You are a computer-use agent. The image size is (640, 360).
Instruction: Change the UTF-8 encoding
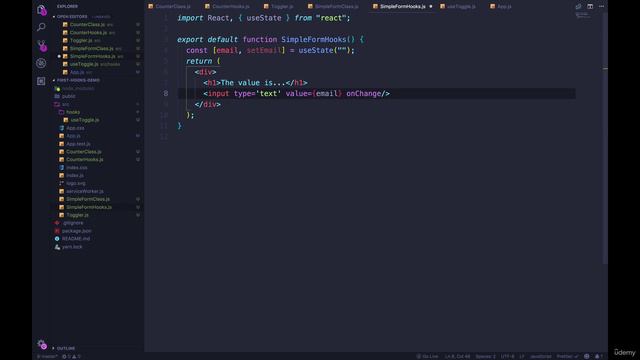pyautogui.click(x=507, y=356)
